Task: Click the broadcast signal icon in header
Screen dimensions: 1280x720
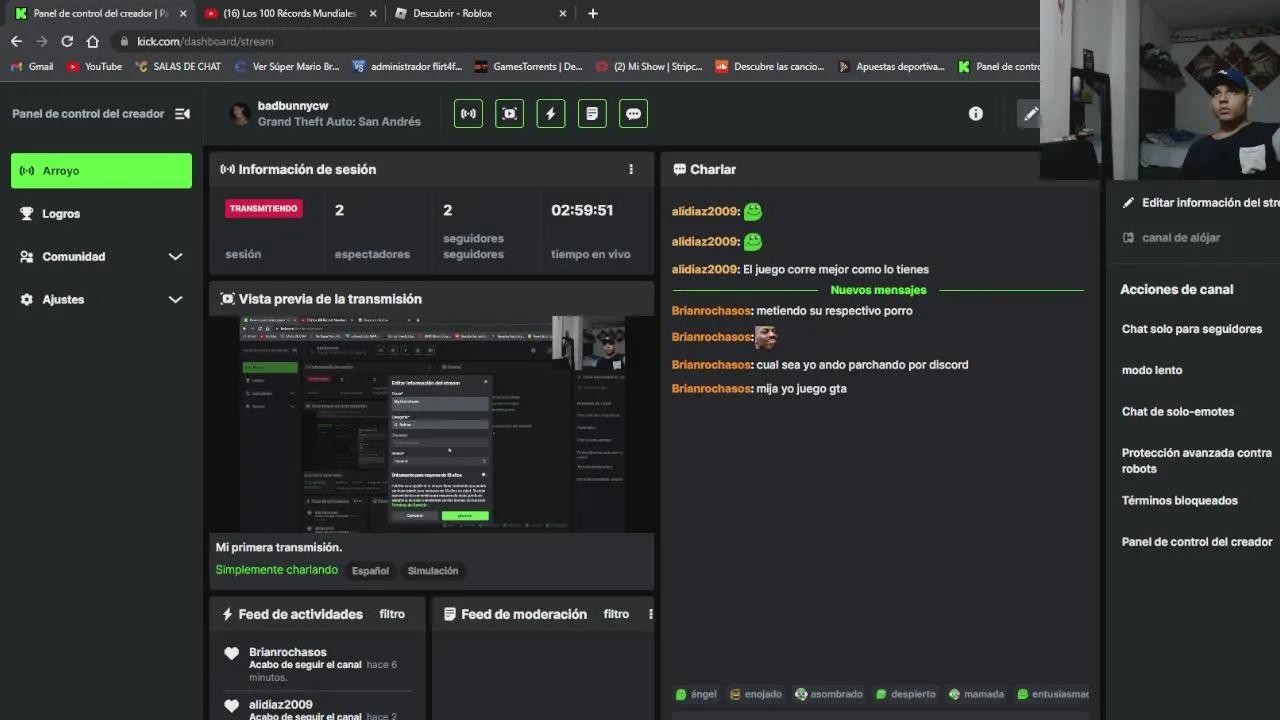Action: tap(468, 114)
